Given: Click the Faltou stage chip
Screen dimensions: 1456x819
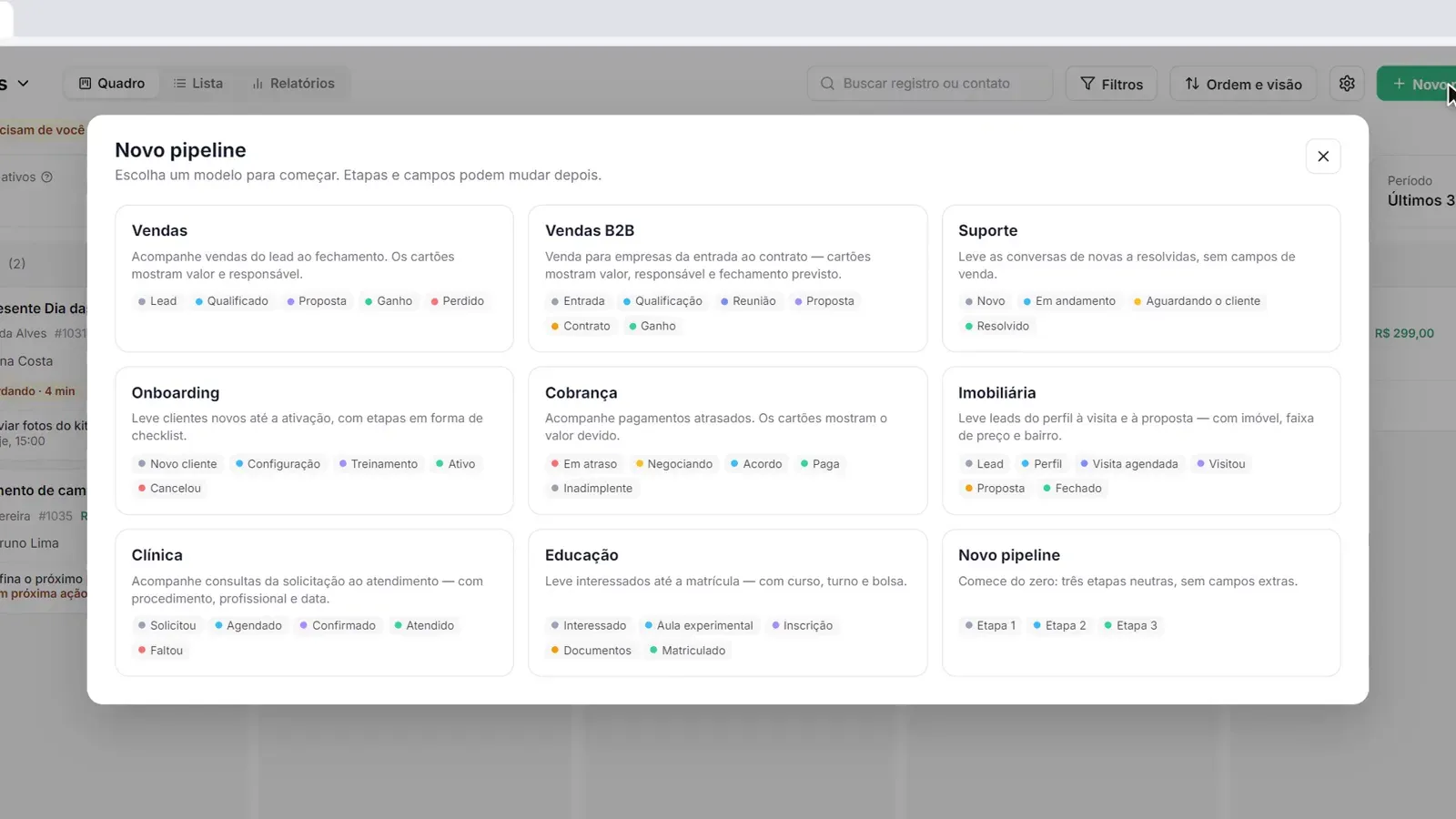Looking at the screenshot, I should [160, 651].
